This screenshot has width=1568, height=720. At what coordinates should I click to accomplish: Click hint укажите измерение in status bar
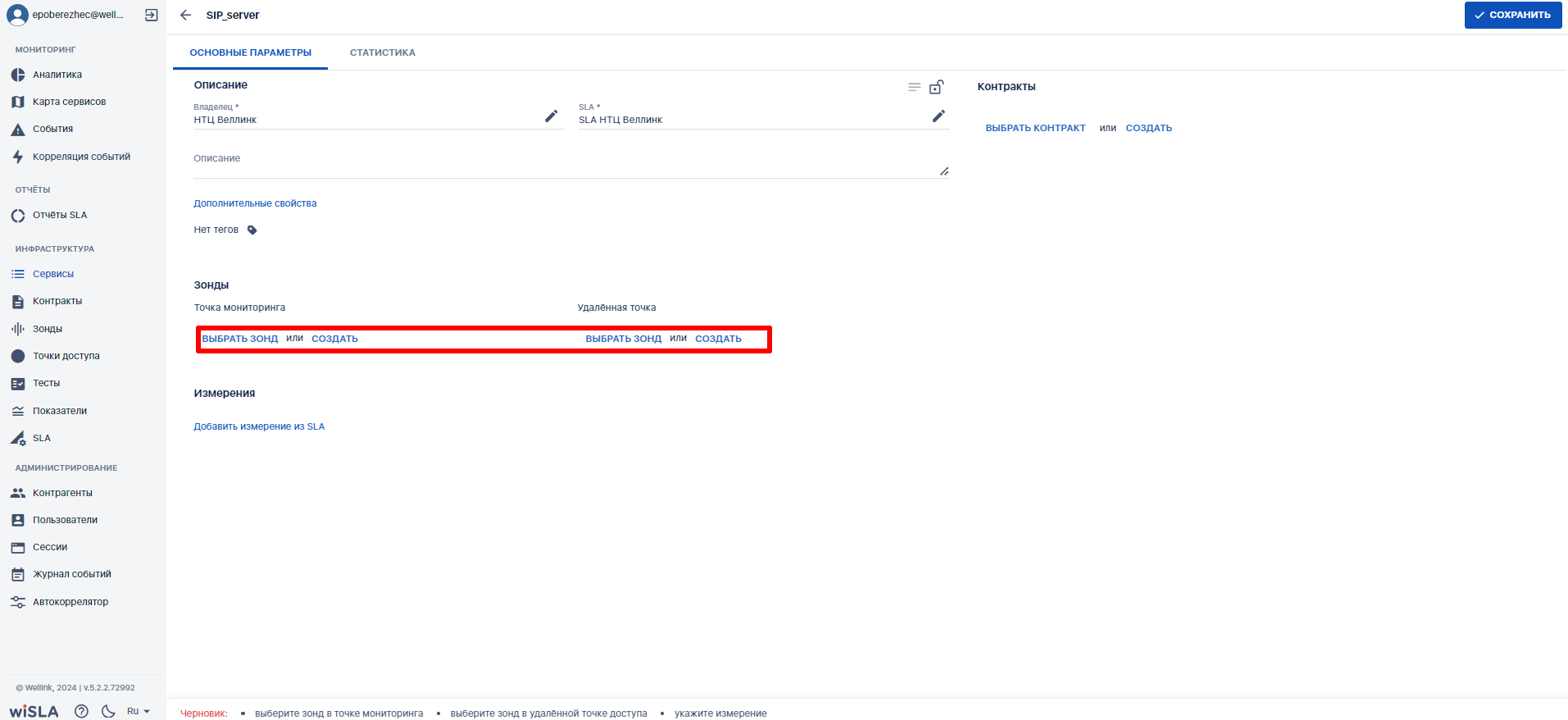(720, 713)
